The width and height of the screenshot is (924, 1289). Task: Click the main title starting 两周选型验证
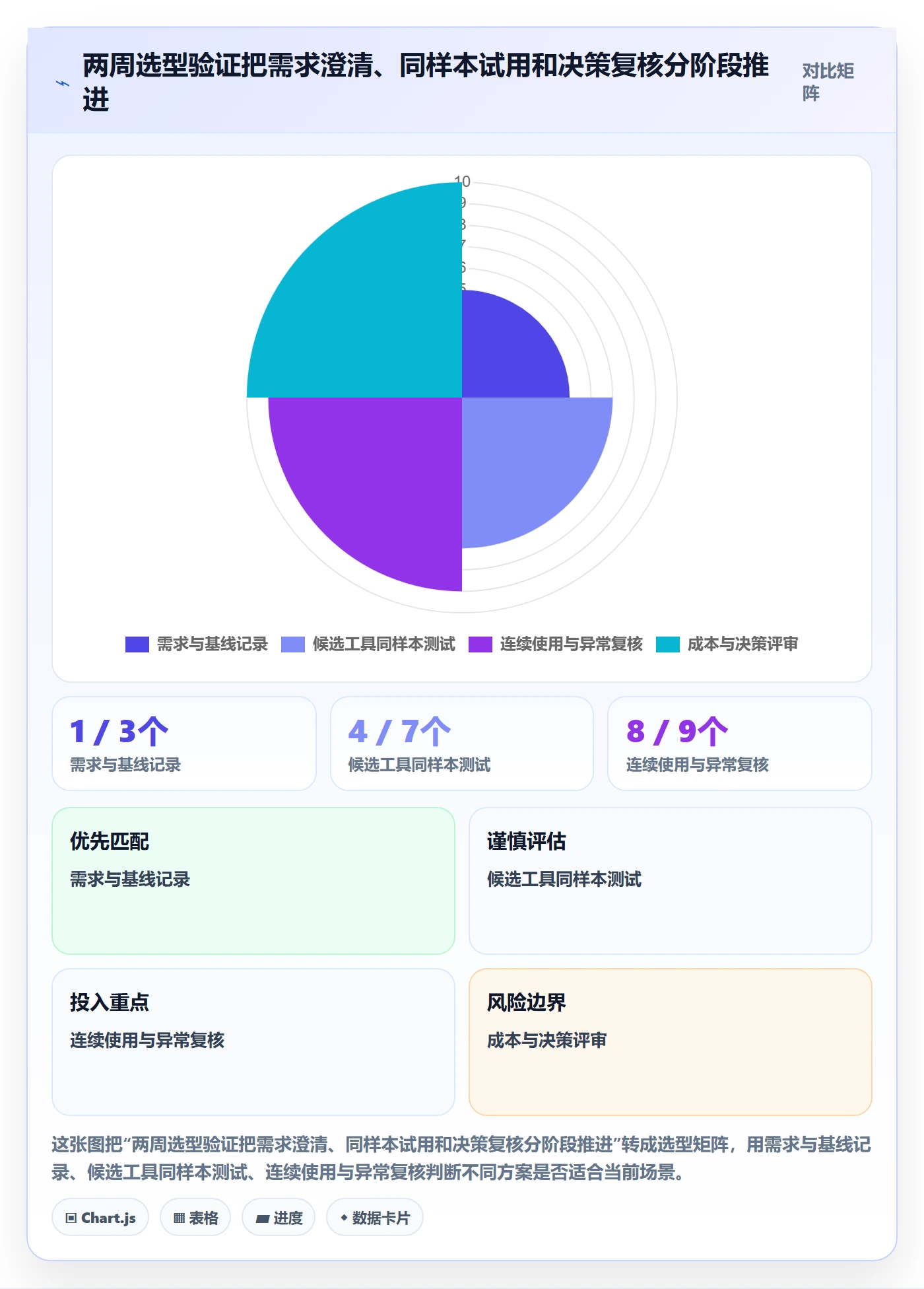(x=426, y=82)
